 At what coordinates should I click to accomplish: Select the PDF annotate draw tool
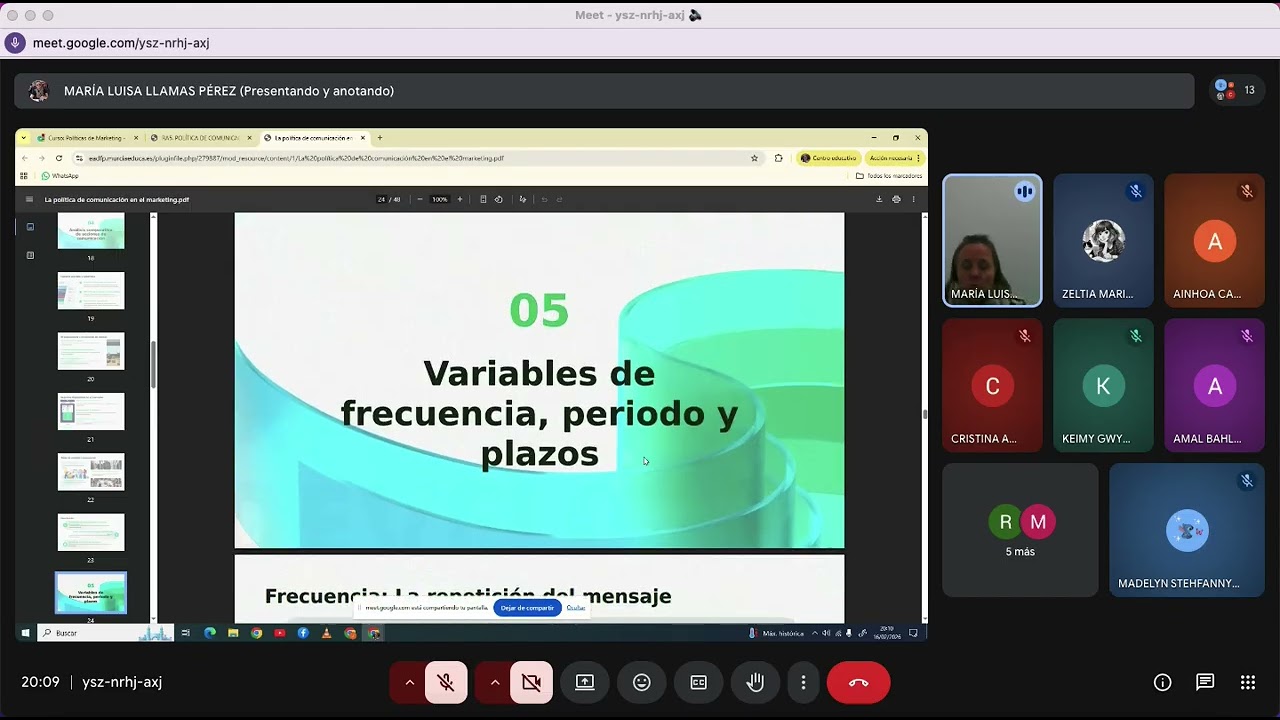(523, 199)
